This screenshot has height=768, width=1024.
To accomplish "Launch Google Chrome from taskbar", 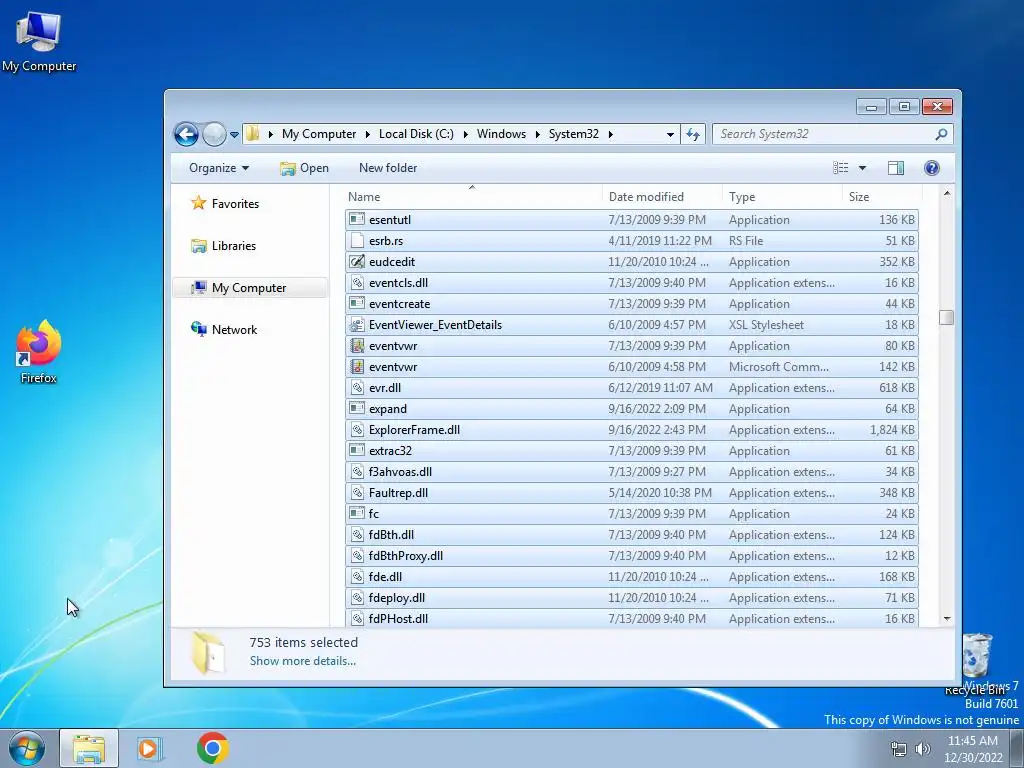I will (212, 748).
